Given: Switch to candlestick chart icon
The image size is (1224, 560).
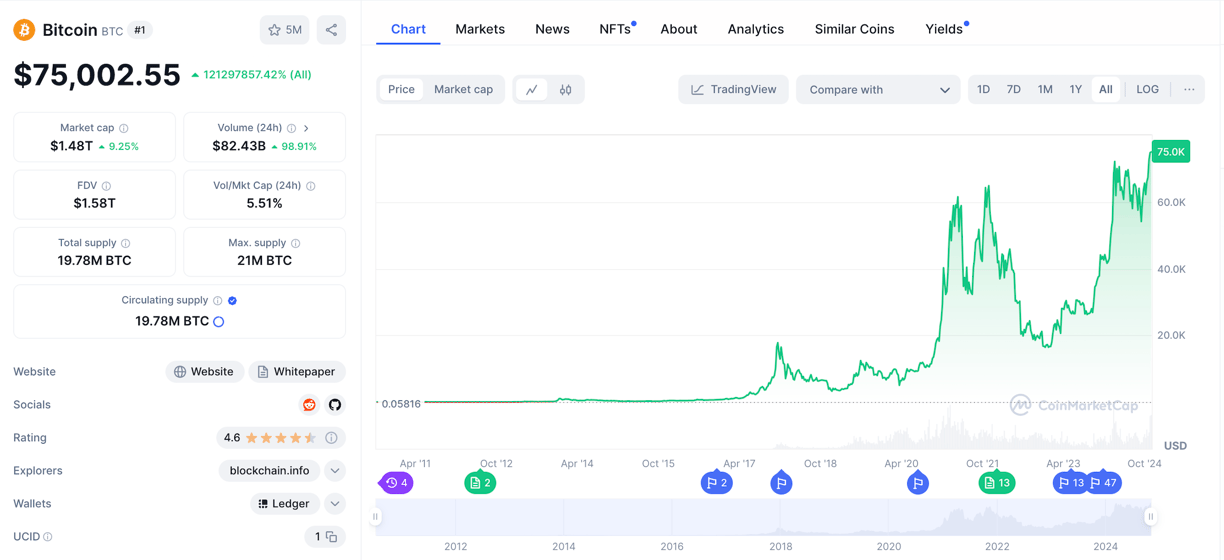Looking at the screenshot, I should (566, 90).
